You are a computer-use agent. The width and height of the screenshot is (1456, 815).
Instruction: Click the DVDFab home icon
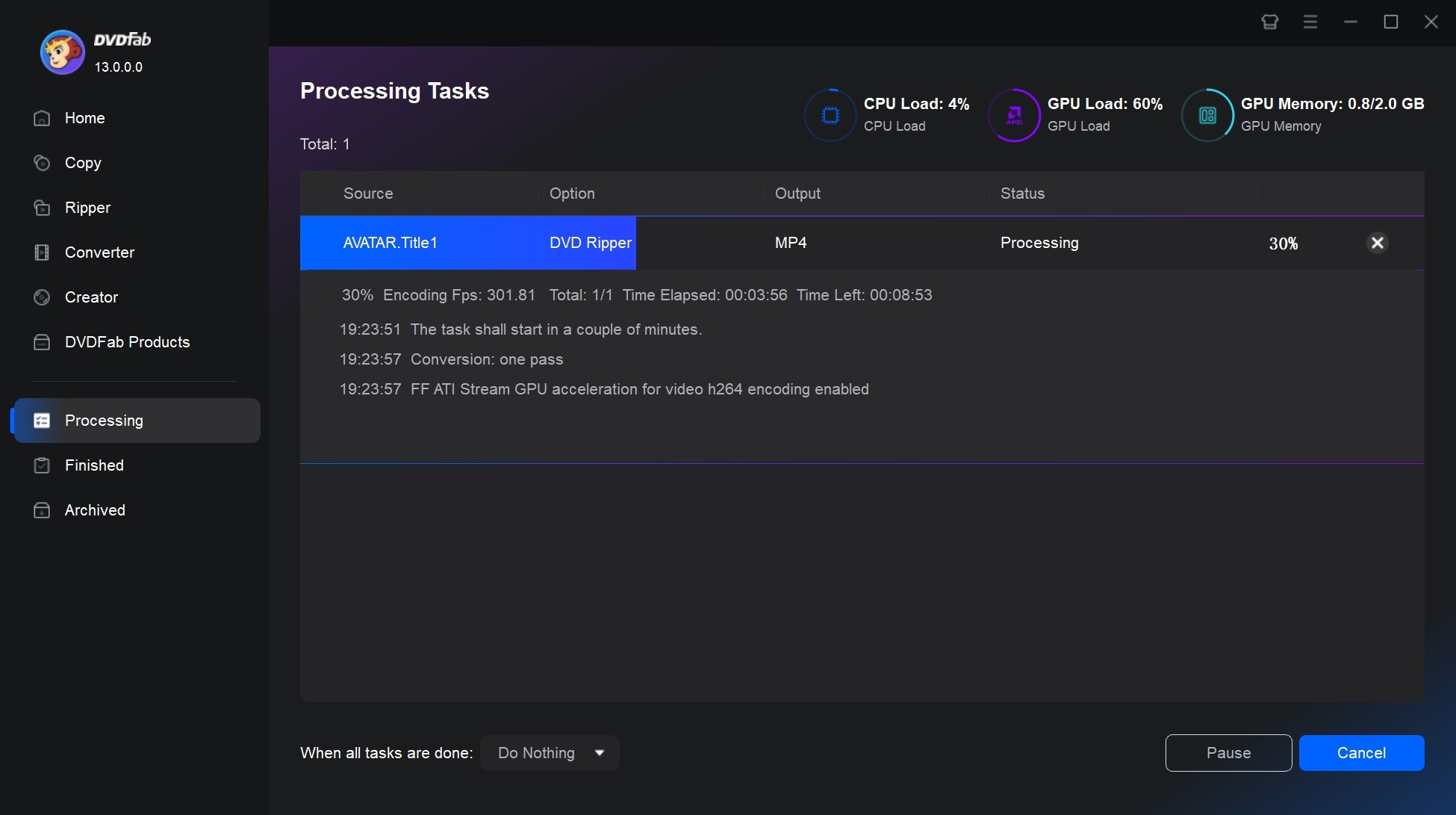click(41, 117)
